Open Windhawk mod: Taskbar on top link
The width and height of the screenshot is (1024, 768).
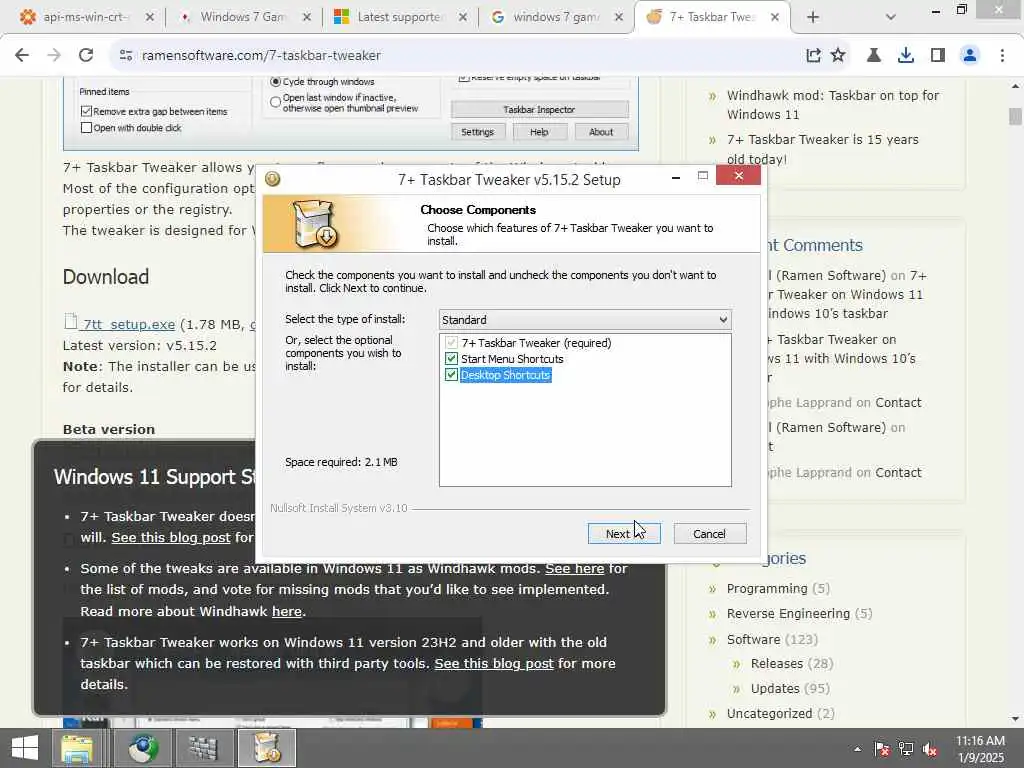coord(833,104)
